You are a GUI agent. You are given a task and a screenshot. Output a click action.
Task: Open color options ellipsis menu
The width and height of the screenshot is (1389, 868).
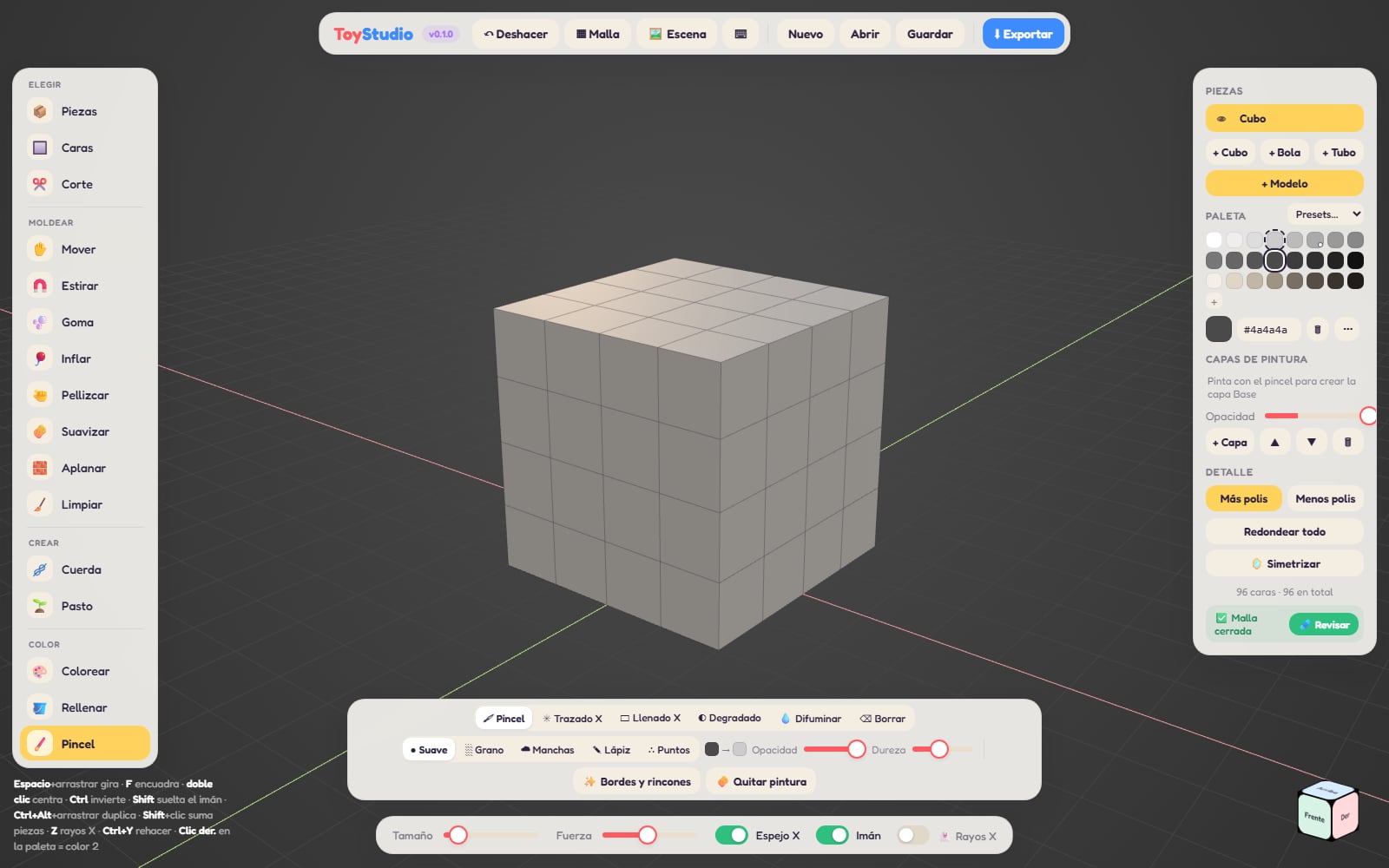tap(1347, 329)
